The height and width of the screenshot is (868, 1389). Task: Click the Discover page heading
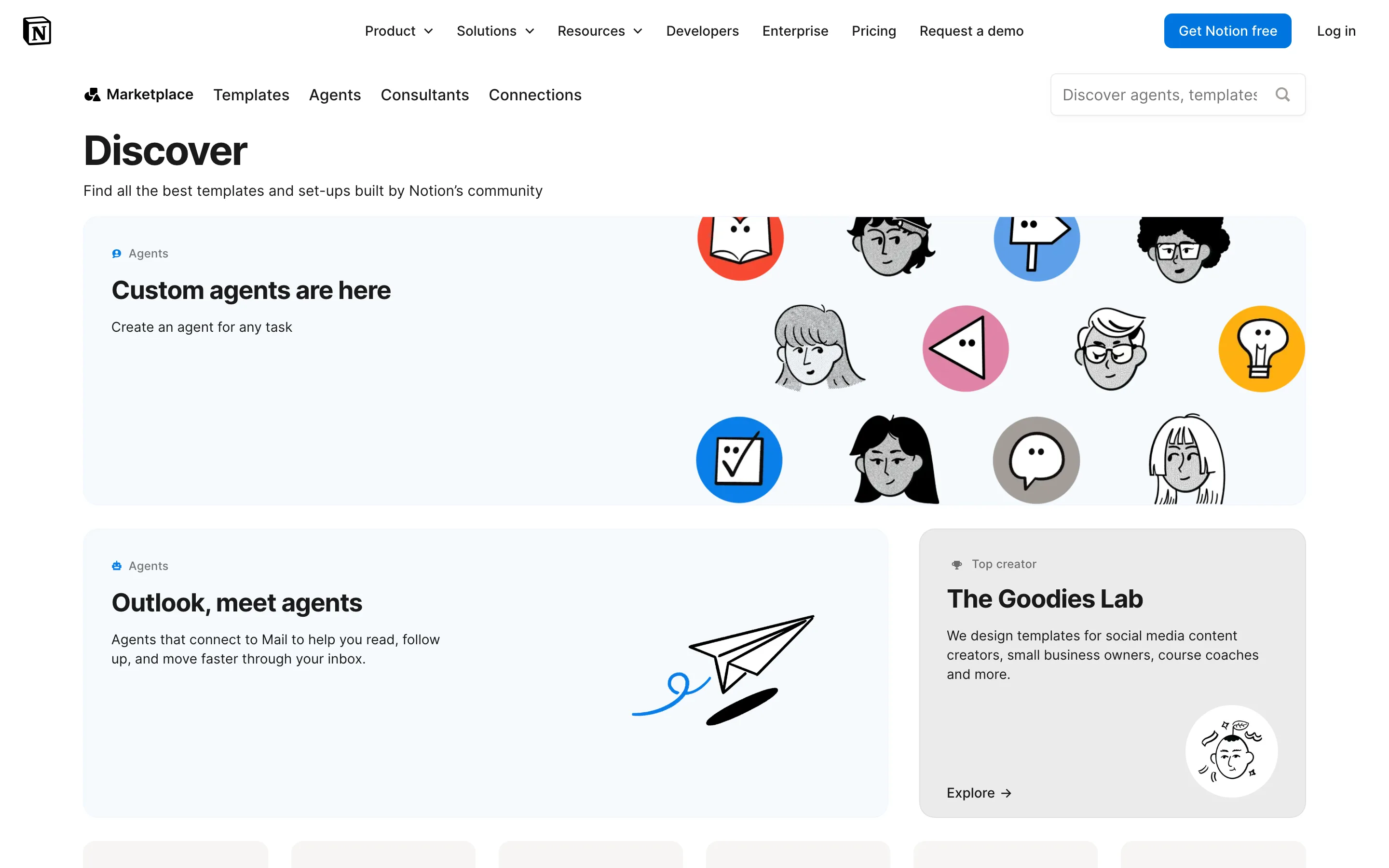(x=165, y=150)
